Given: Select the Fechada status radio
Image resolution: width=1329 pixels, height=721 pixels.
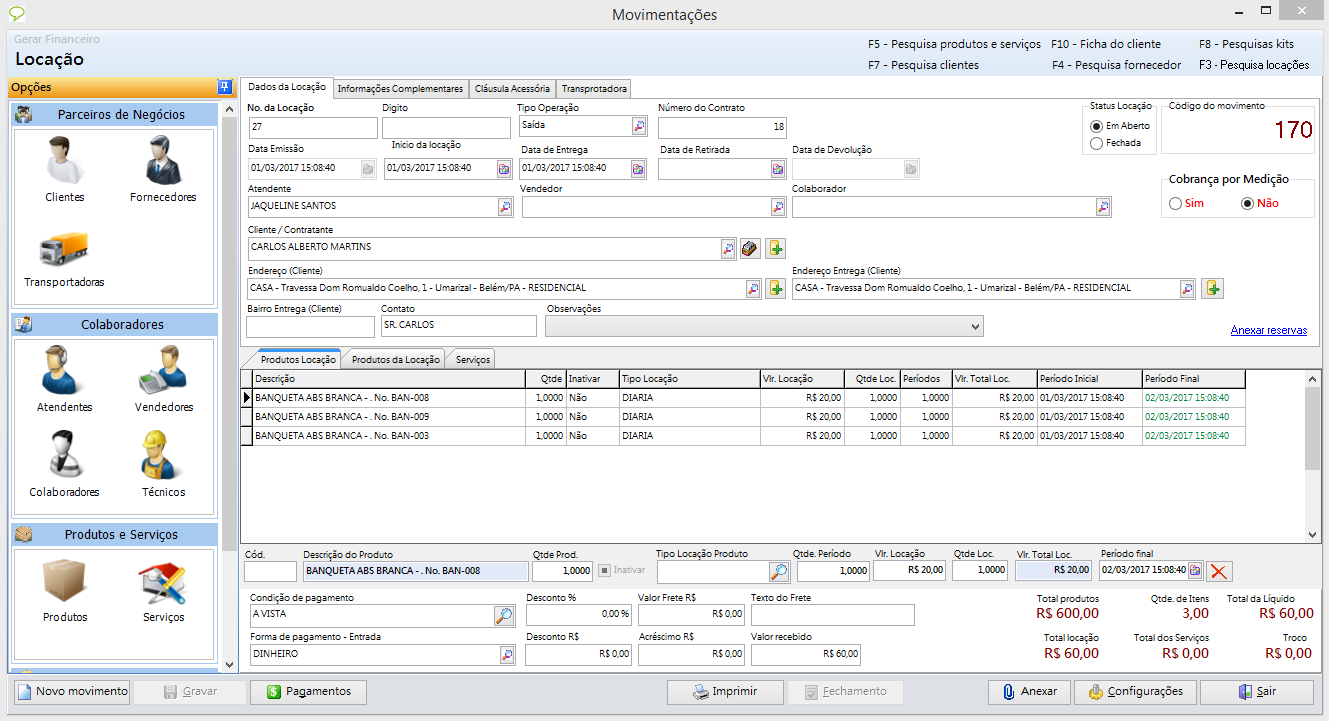Looking at the screenshot, I should click(x=1097, y=143).
